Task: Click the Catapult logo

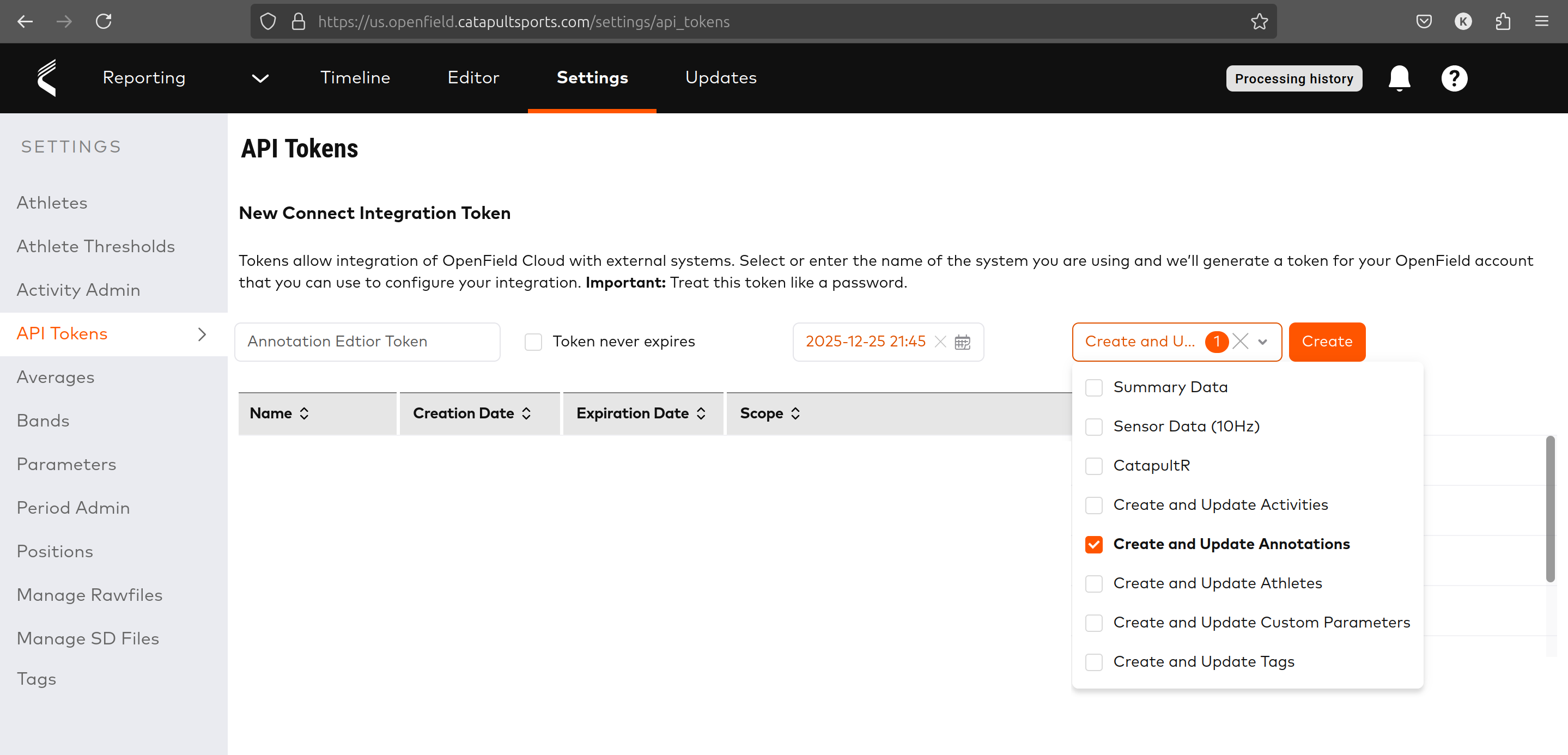Action: (x=47, y=78)
